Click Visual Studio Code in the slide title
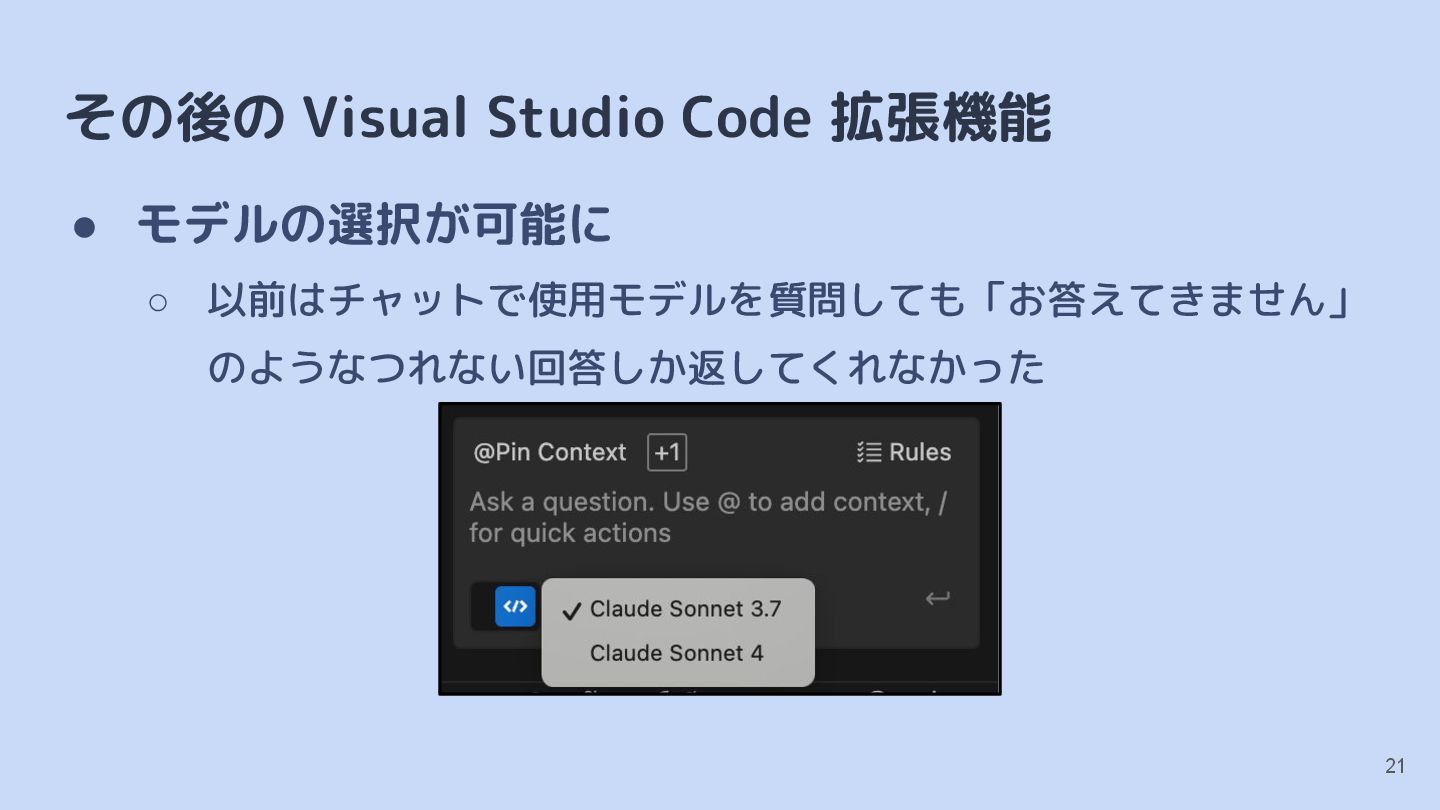This screenshot has height=810, width=1440. click(556, 118)
